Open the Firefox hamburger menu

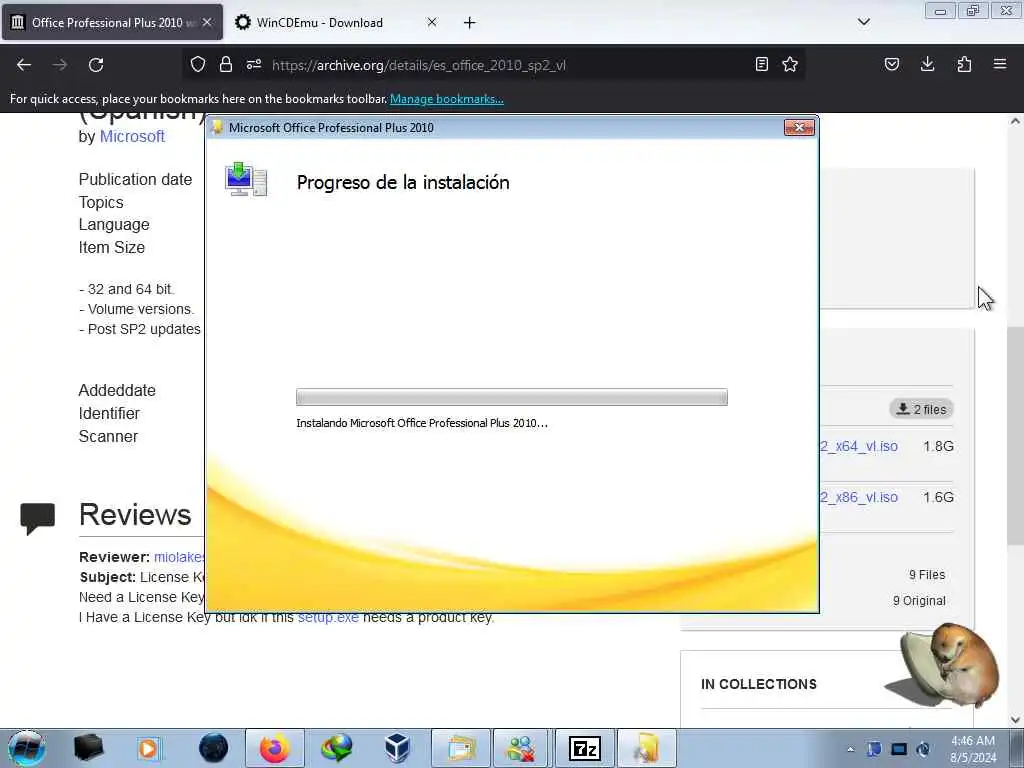point(1000,64)
